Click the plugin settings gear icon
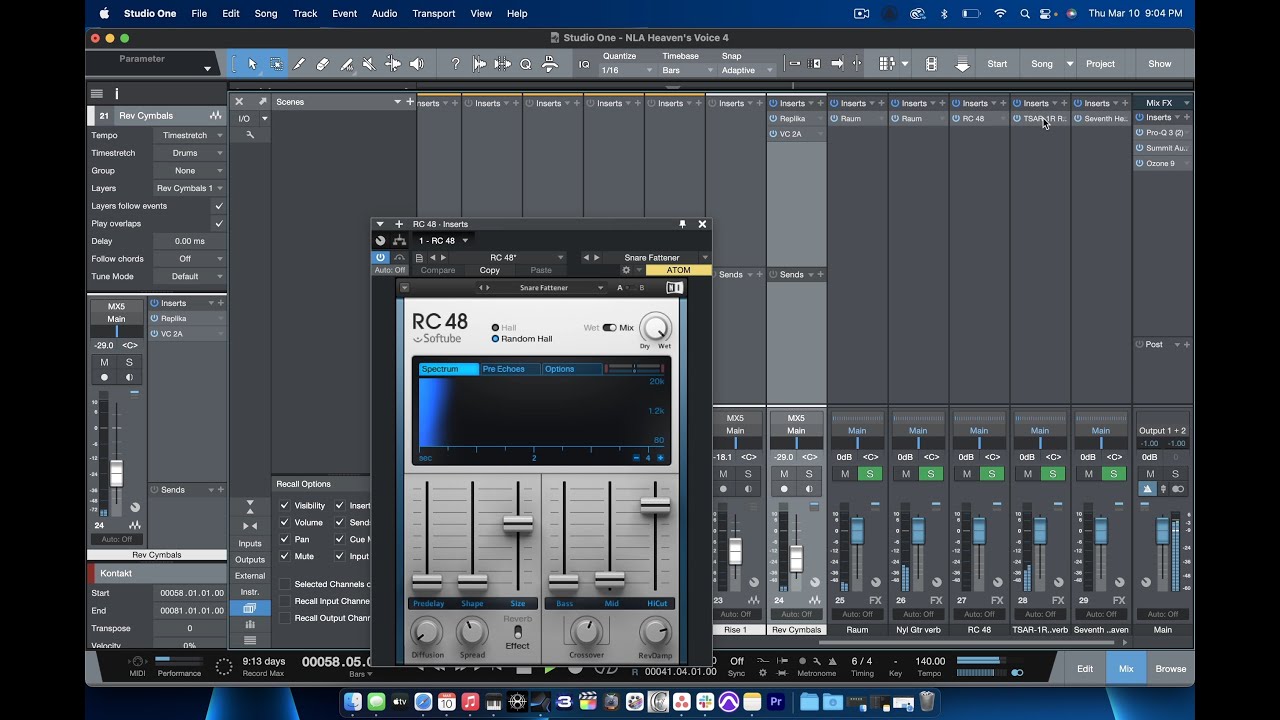 [x=626, y=270]
